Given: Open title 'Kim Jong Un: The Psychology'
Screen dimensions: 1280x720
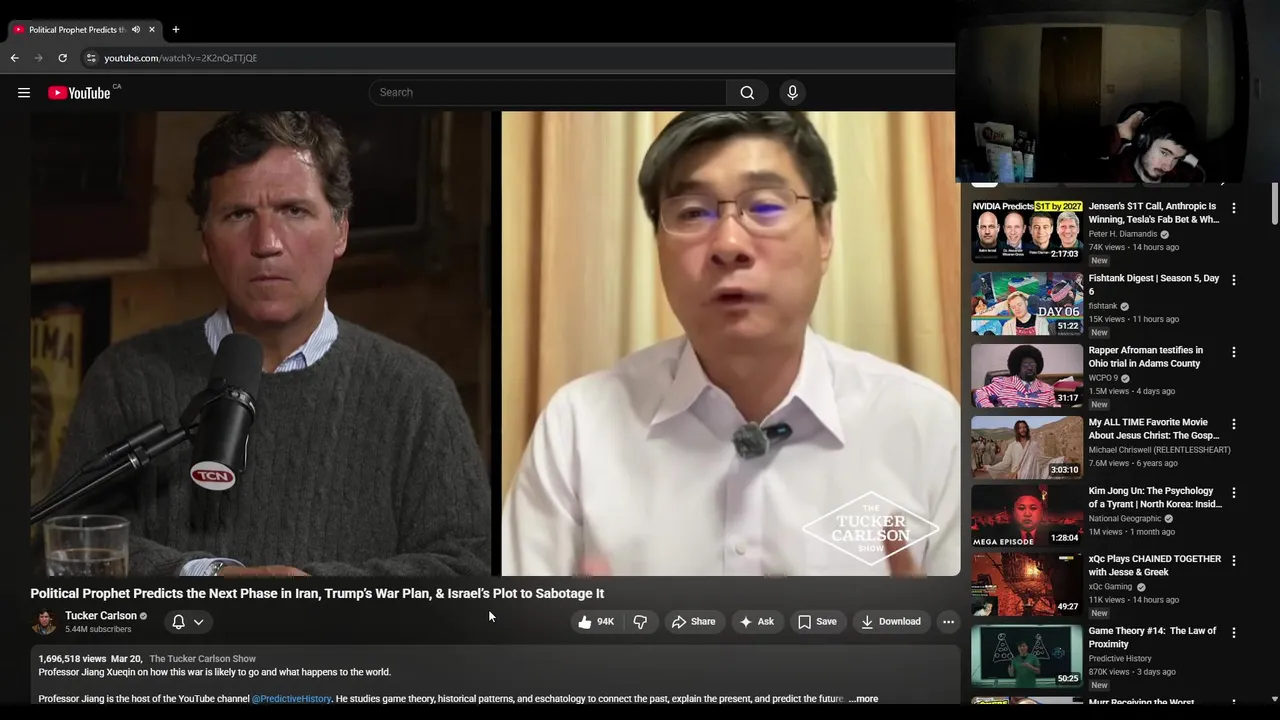Looking at the screenshot, I should [1155, 498].
